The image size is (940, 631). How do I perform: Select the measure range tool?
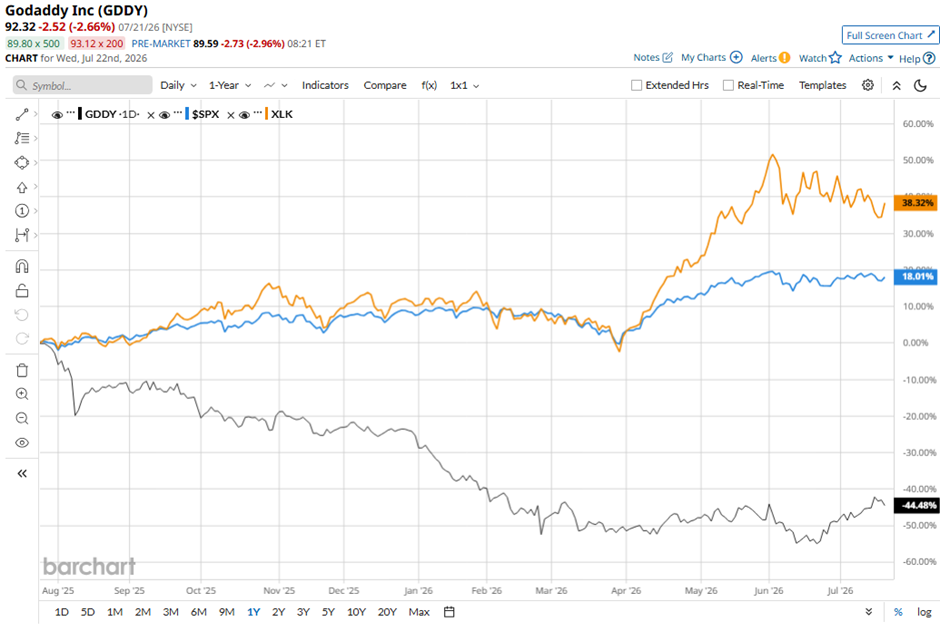tap(22, 235)
